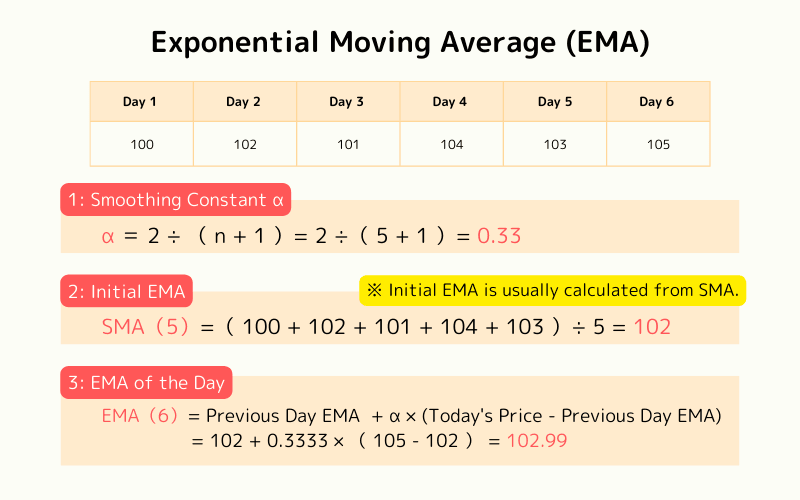800x500 pixels.
Task: Select the Day 2 header cell
Action: pyautogui.click(x=244, y=102)
